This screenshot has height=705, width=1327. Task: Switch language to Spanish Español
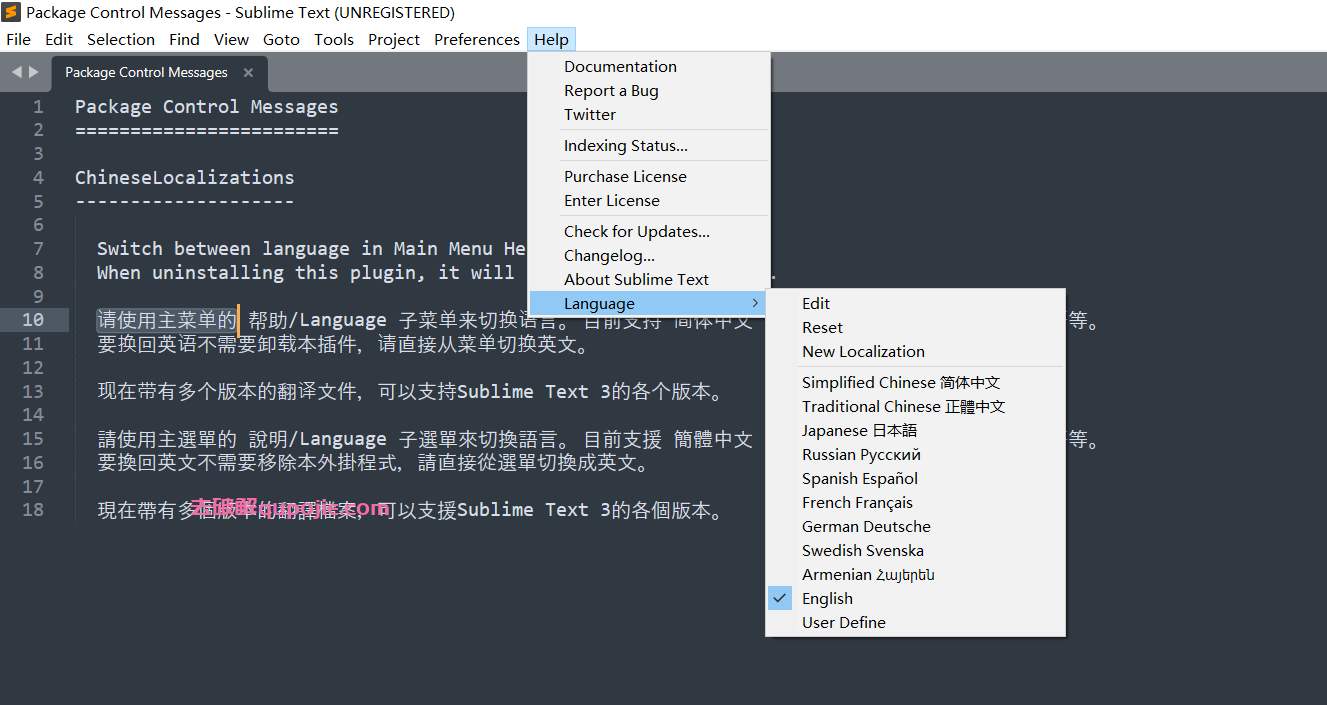[x=915, y=478]
